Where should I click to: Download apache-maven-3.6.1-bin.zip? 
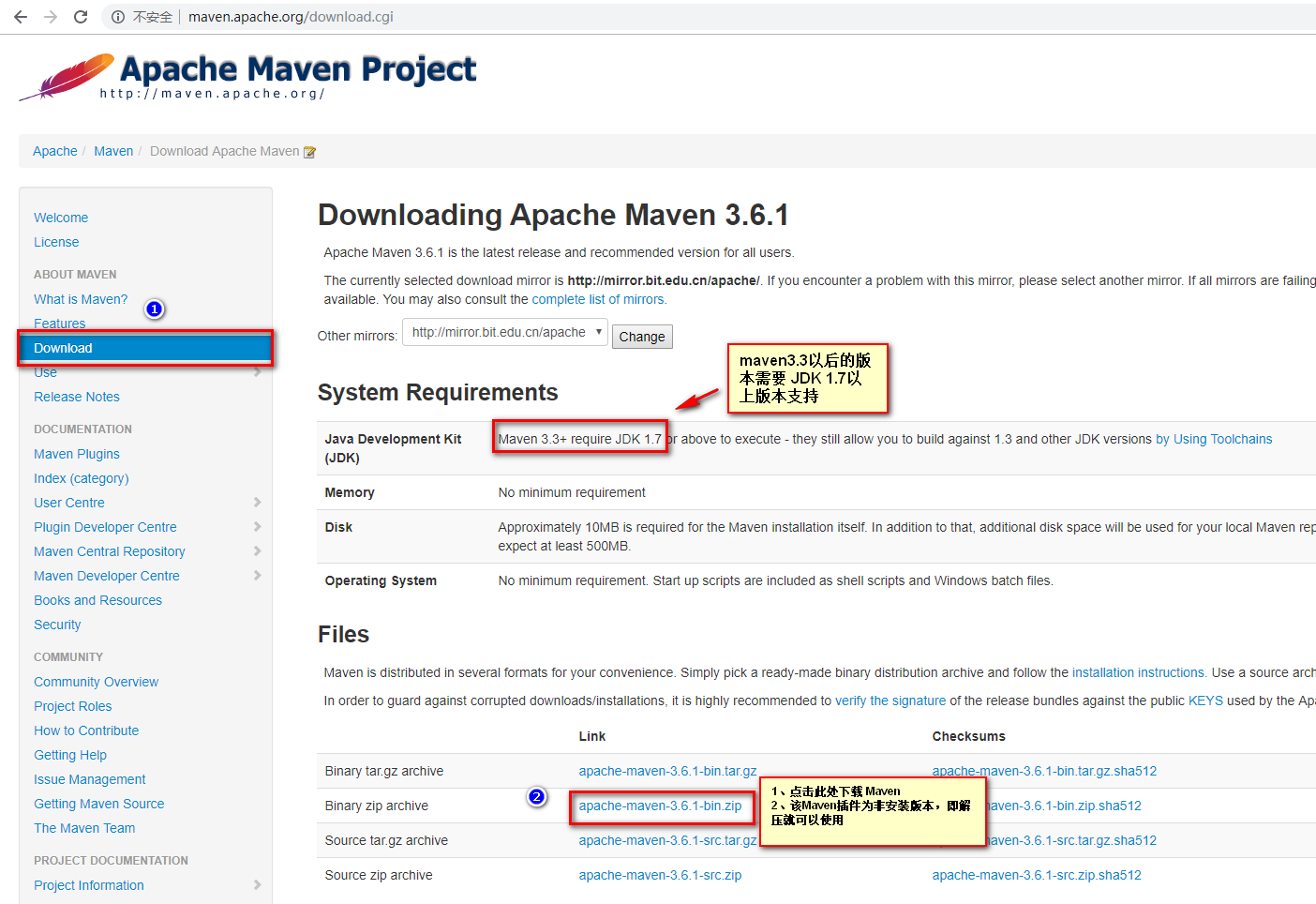660,806
